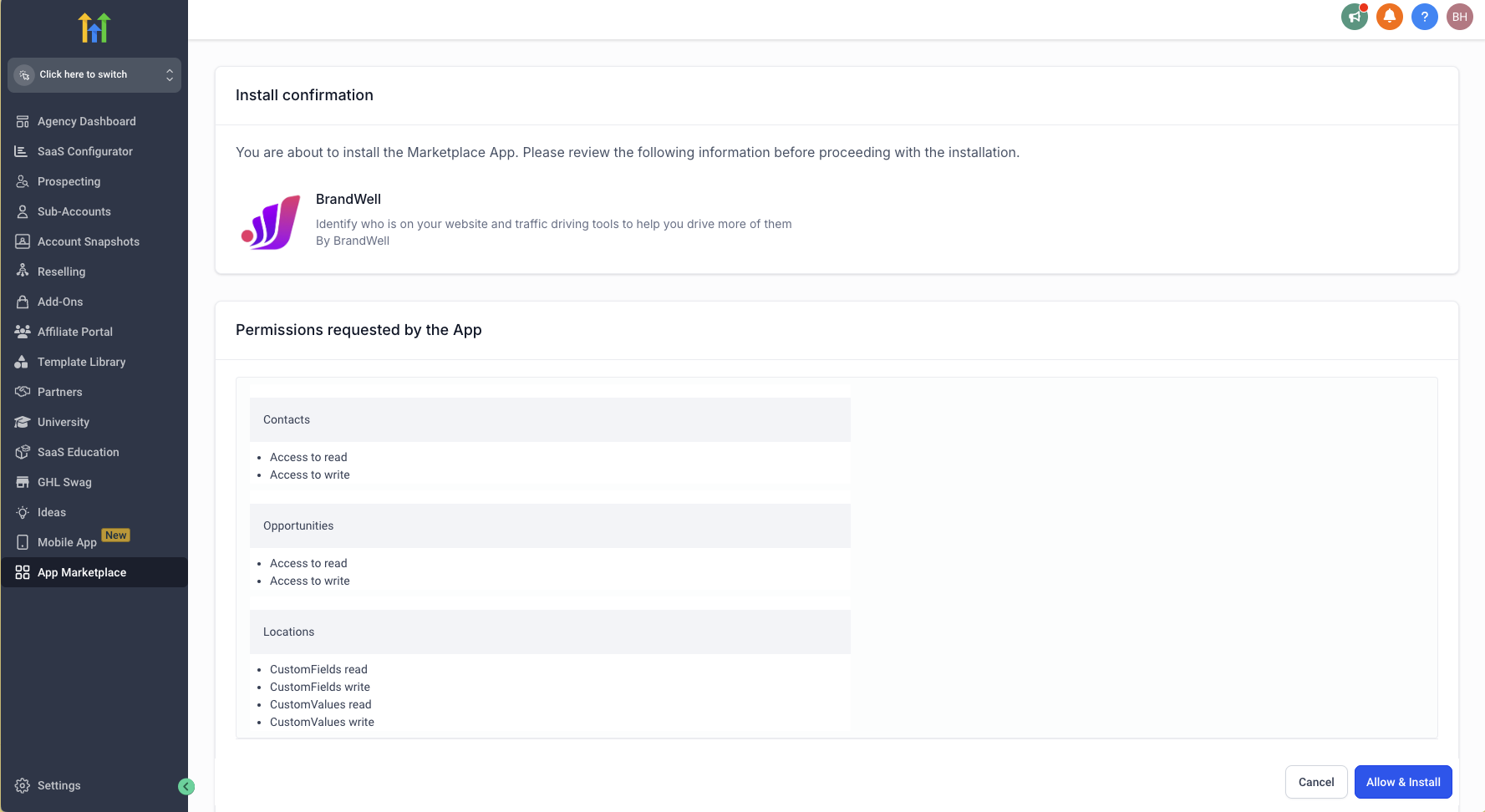Click the Affiliate Portal people icon

[x=23, y=332]
